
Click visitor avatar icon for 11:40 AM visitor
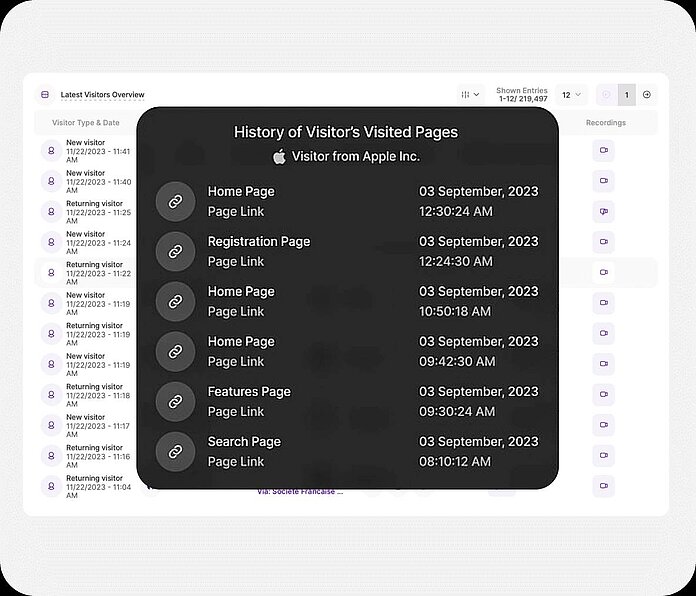pyautogui.click(x=48, y=181)
